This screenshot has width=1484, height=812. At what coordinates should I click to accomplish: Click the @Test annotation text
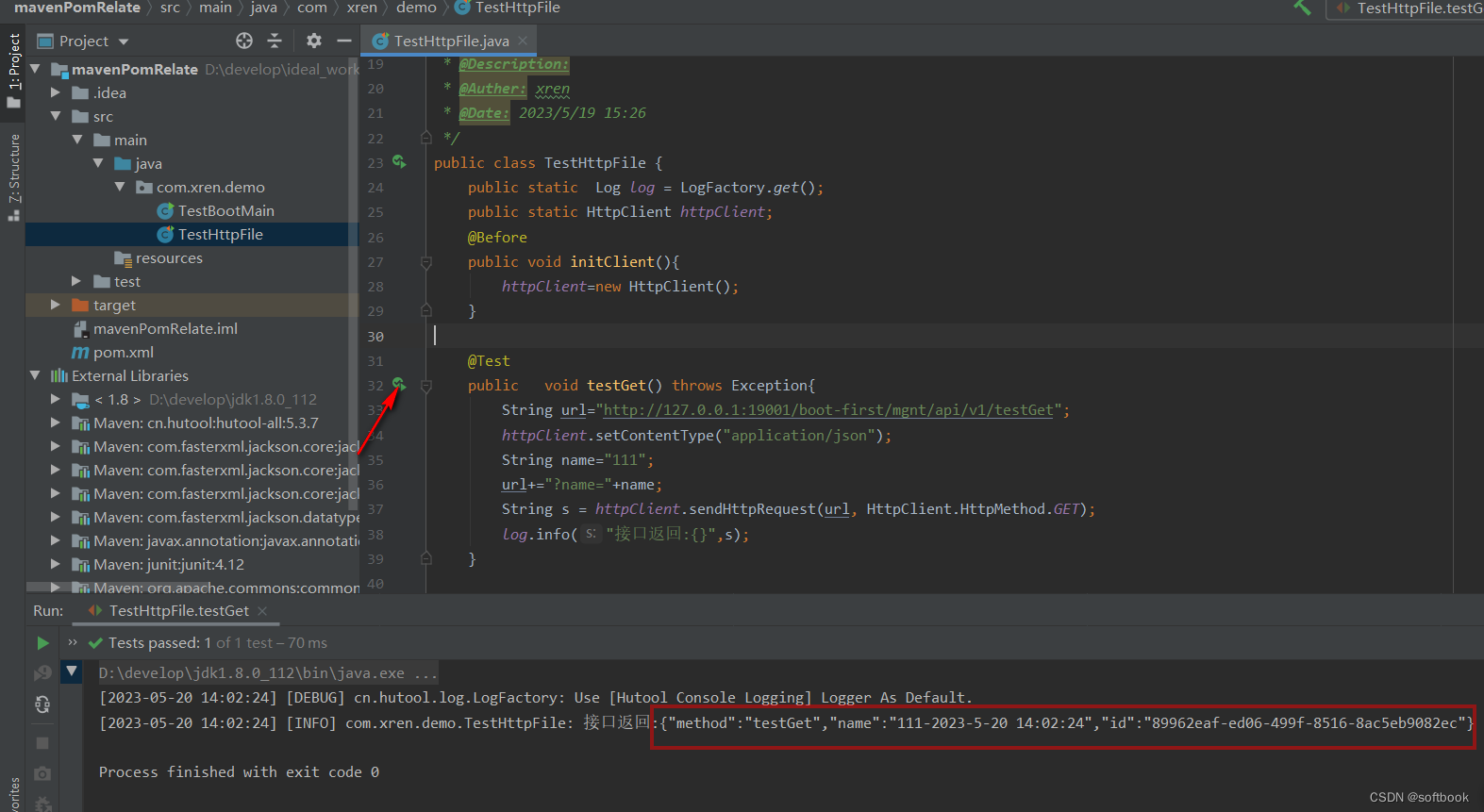coord(489,361)
